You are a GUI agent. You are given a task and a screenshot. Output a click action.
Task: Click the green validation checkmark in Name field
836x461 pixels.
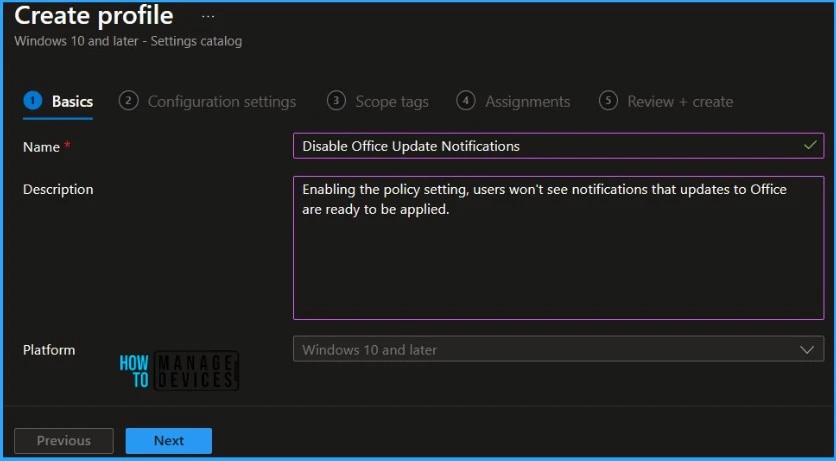(810, 145)
